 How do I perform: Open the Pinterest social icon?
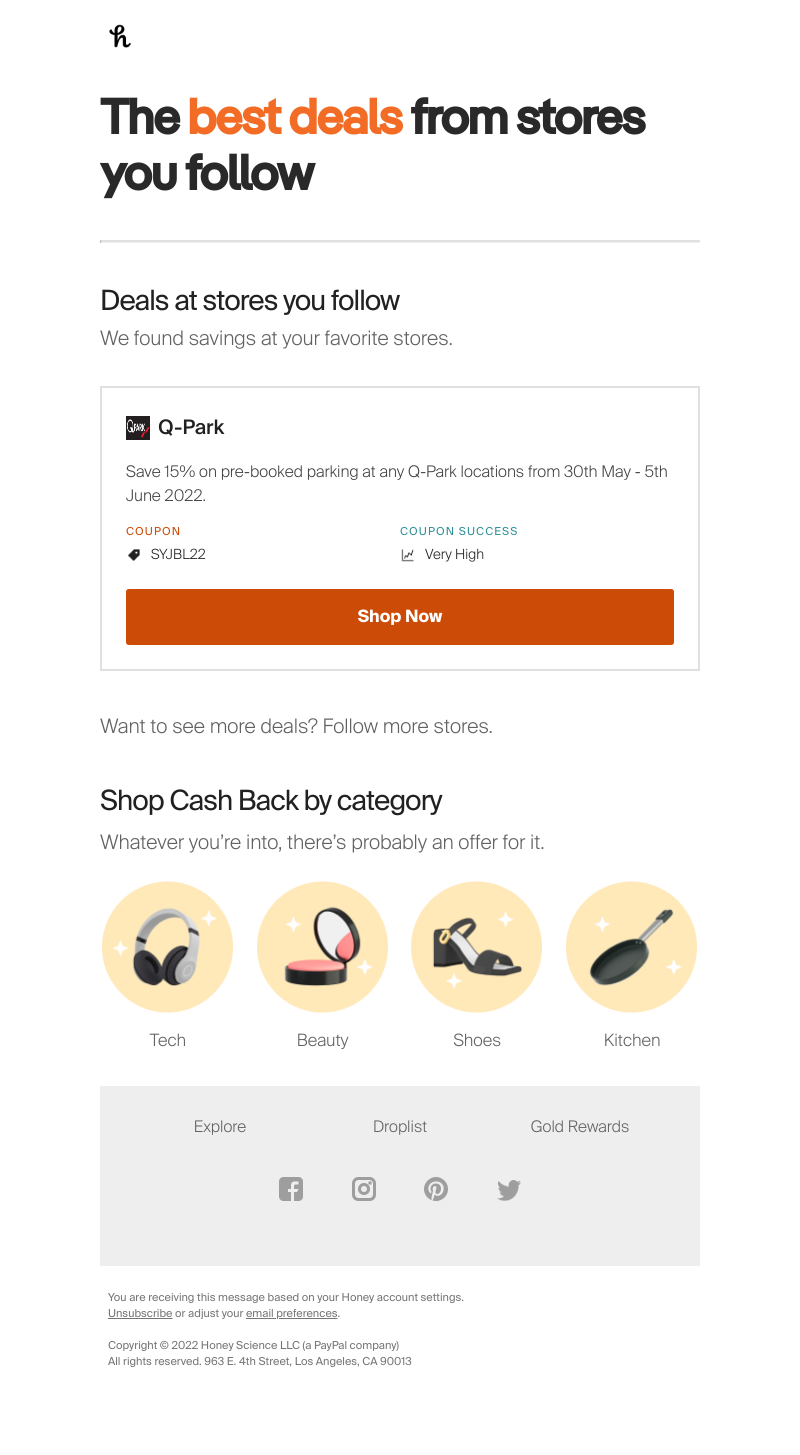click(436, 1189)
